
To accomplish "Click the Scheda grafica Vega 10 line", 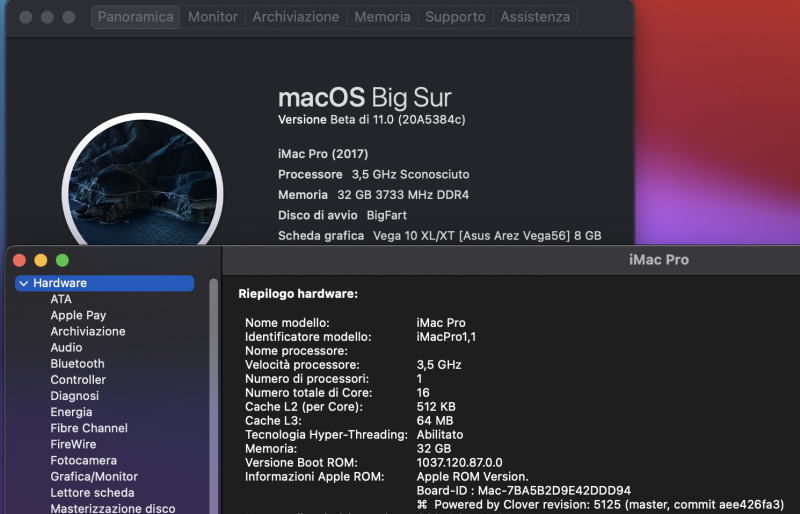I will (x=440, y=236).
